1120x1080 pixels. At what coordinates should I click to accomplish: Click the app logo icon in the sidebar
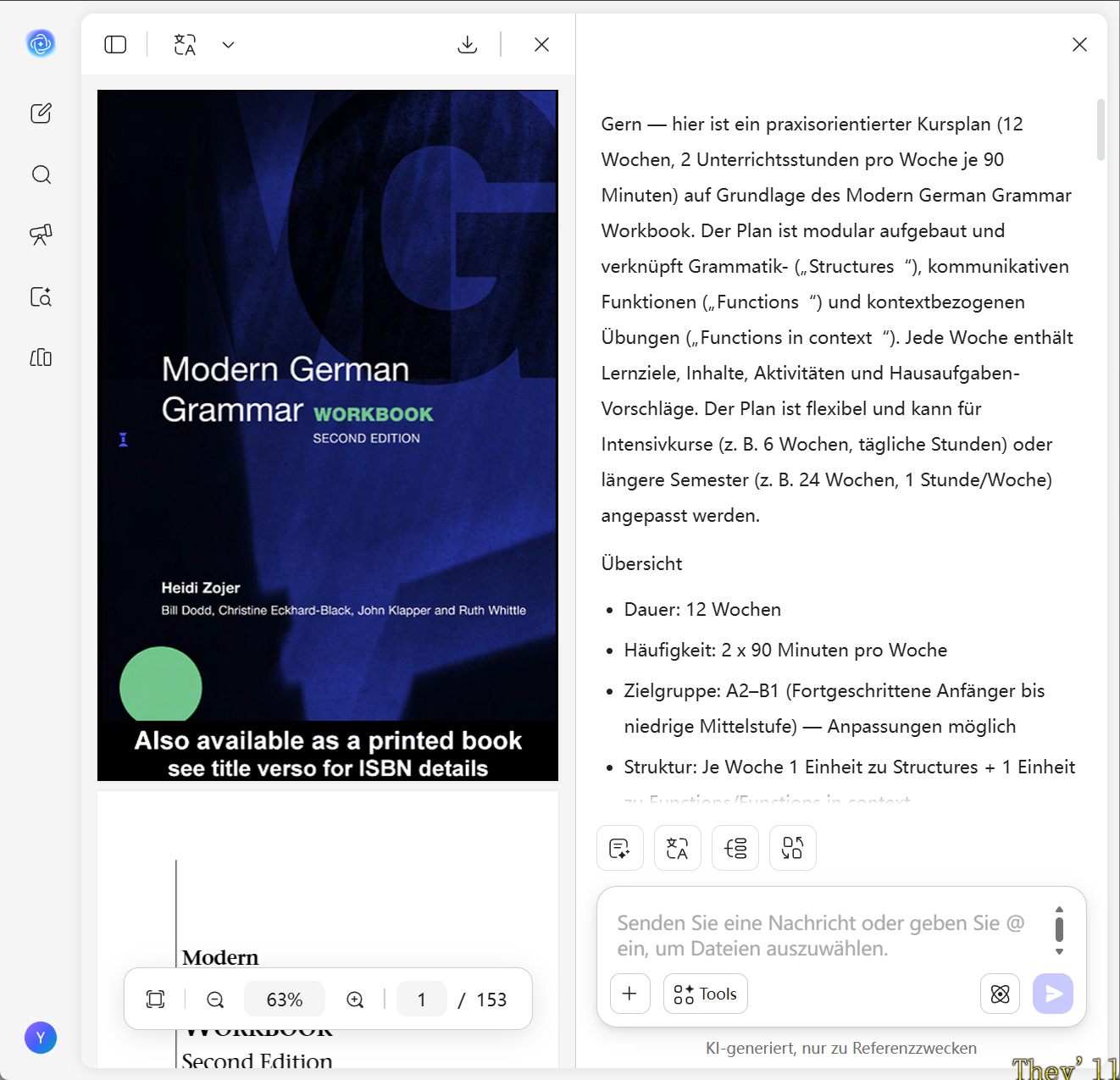pyautogui.click(x=41, y=43)
